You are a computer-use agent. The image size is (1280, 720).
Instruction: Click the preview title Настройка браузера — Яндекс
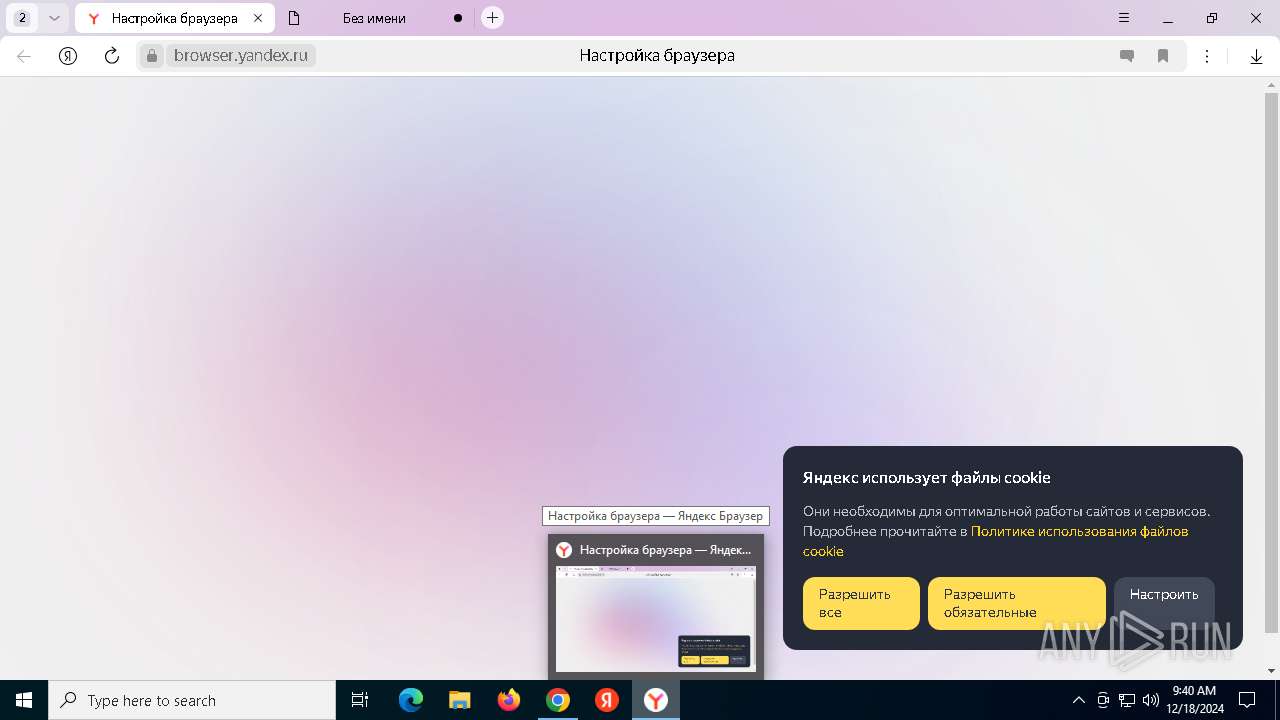(665, 550)
